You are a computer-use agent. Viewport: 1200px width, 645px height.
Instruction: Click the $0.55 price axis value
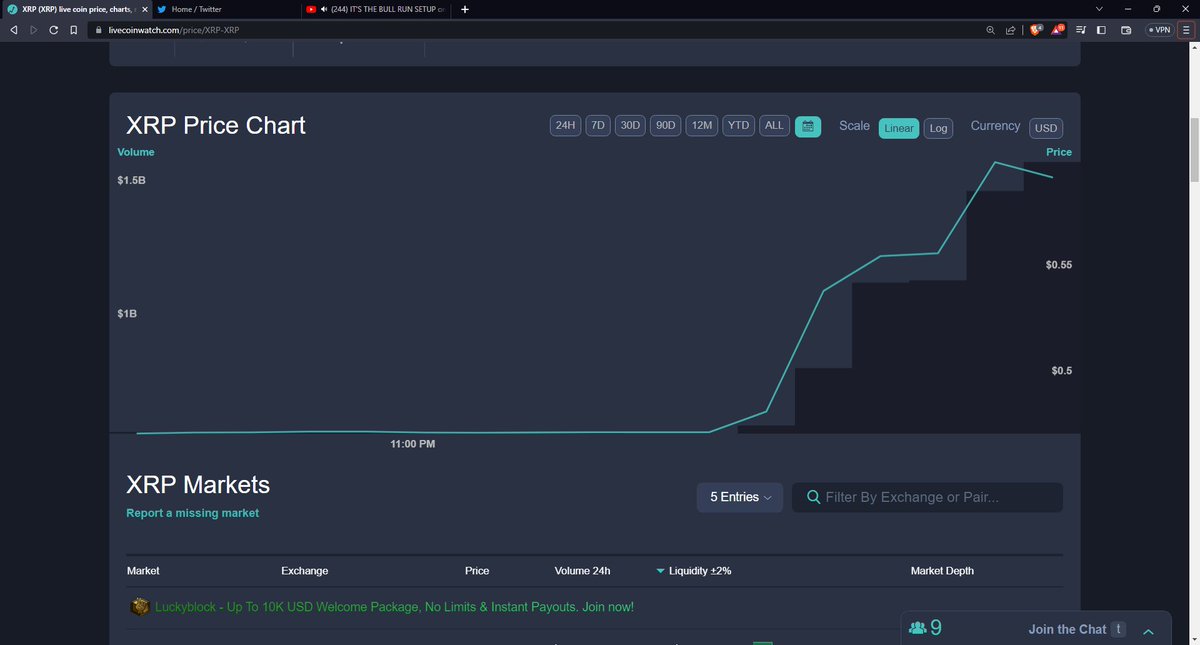1059,265
